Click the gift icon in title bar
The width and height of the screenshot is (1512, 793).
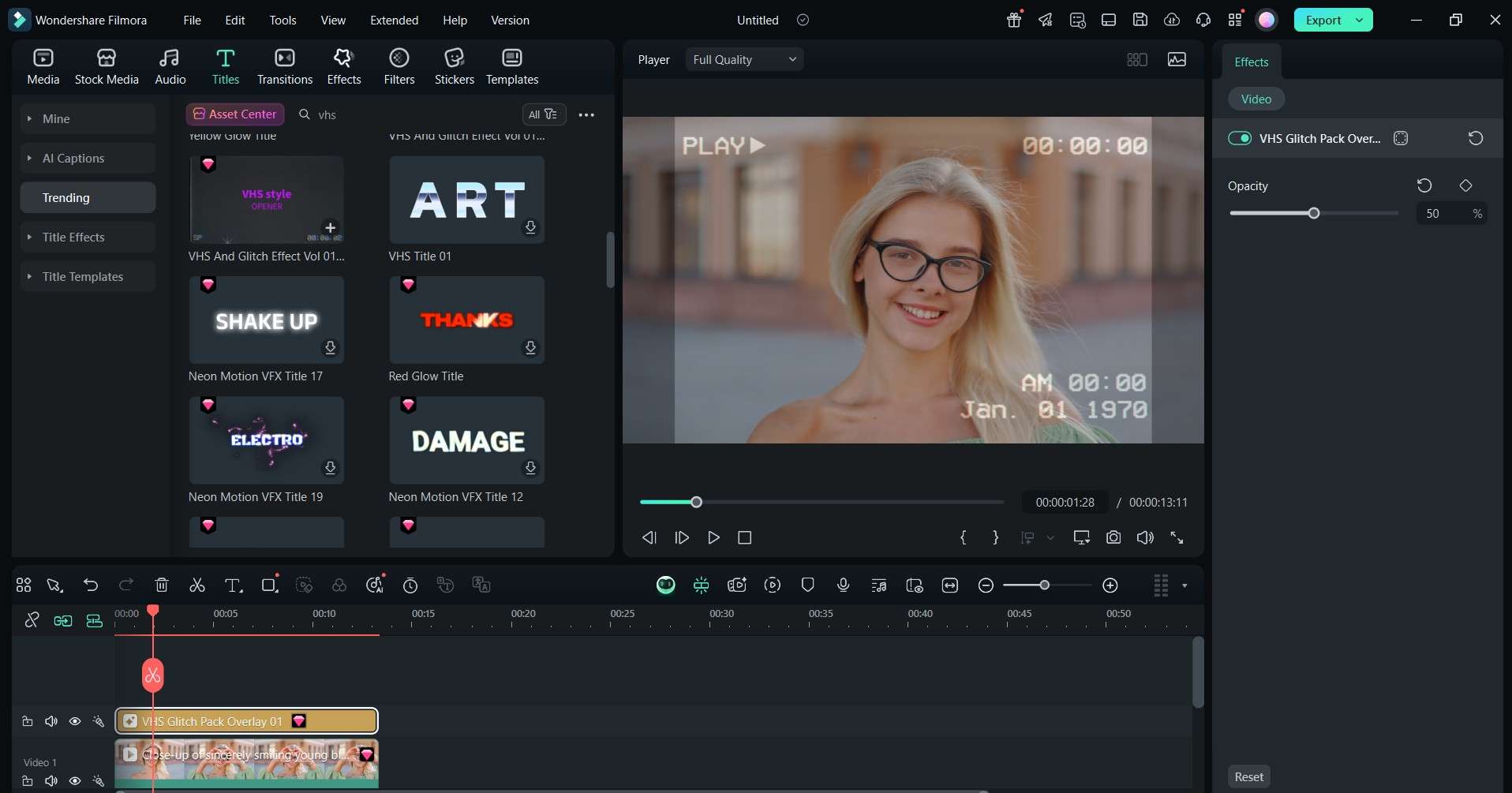[x=1014, y=20]
